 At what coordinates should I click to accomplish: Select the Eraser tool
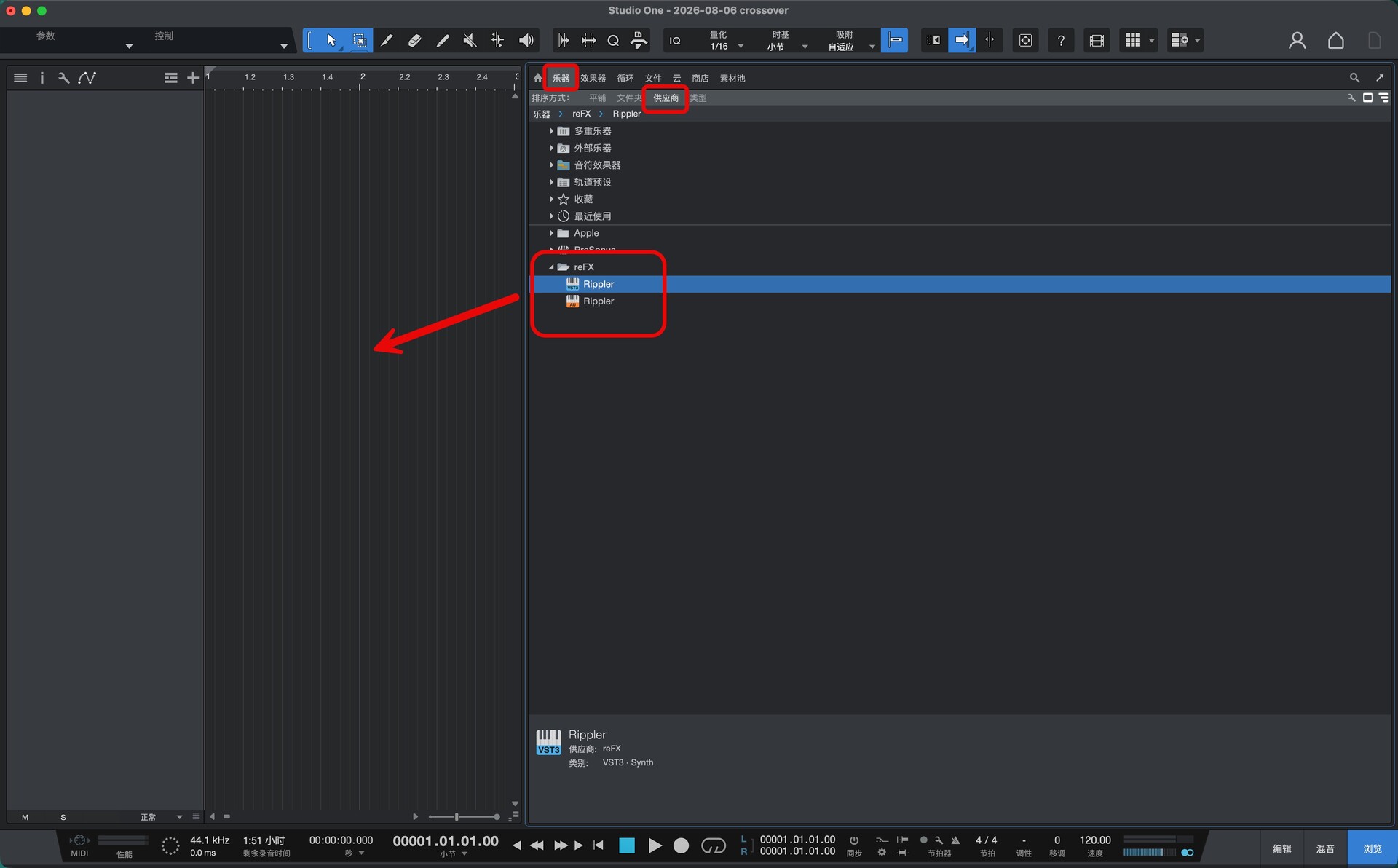tap(414, 40)
